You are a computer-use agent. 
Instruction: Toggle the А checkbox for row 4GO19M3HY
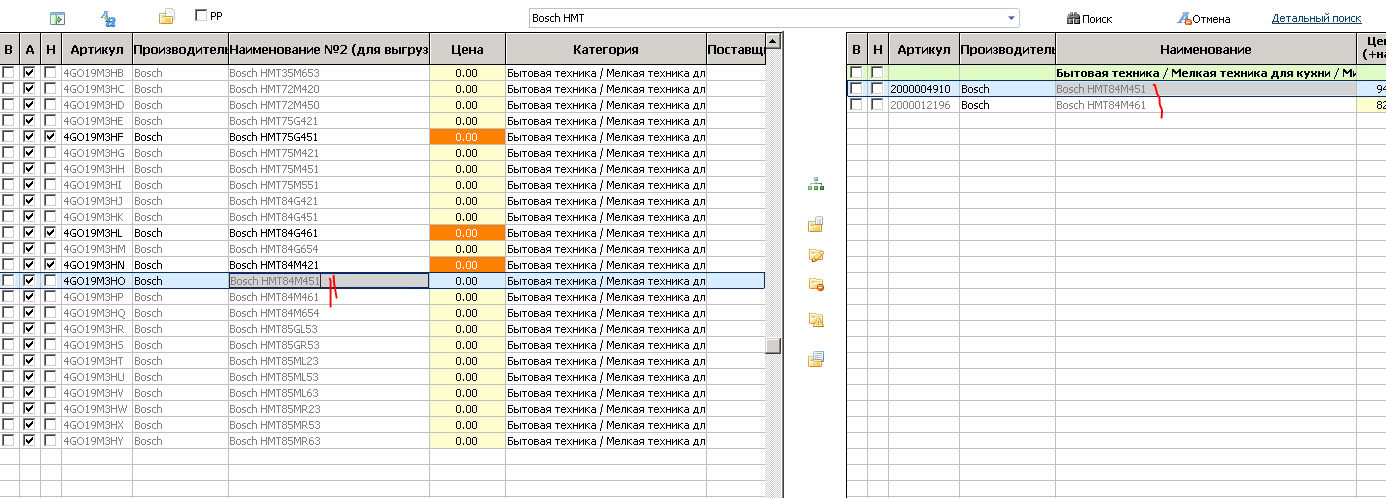tap(30, 441)
